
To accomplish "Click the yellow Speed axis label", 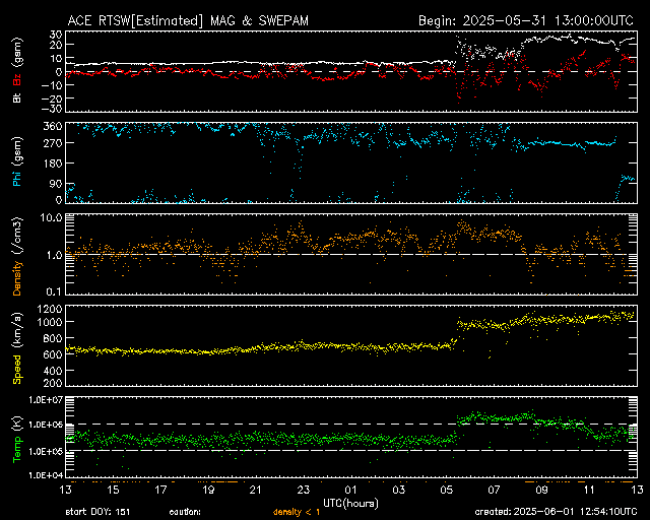I will (x=17, y=369).
